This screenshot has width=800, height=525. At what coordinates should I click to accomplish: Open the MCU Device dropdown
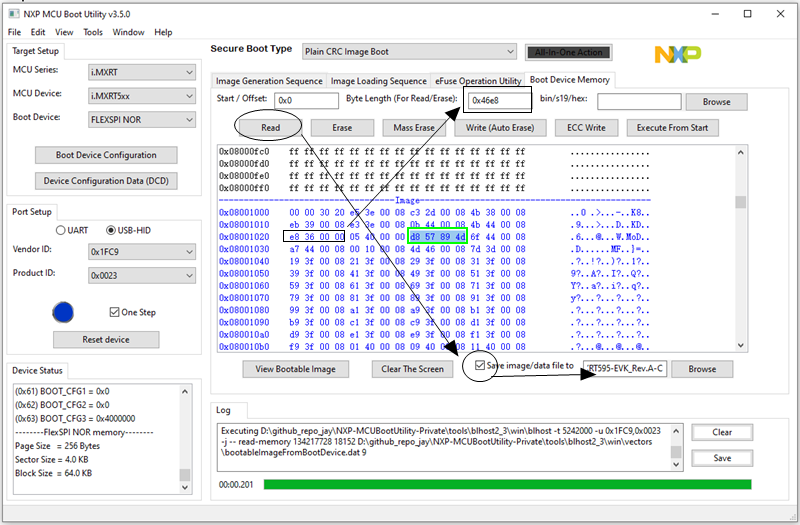click(x=142, y=96)
